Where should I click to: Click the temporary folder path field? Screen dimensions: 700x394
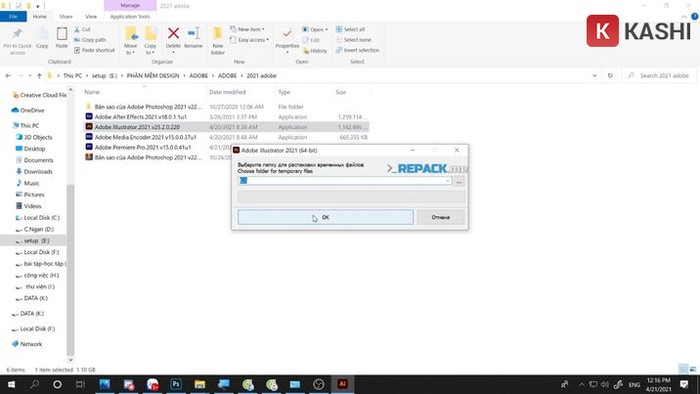[345, 181]
